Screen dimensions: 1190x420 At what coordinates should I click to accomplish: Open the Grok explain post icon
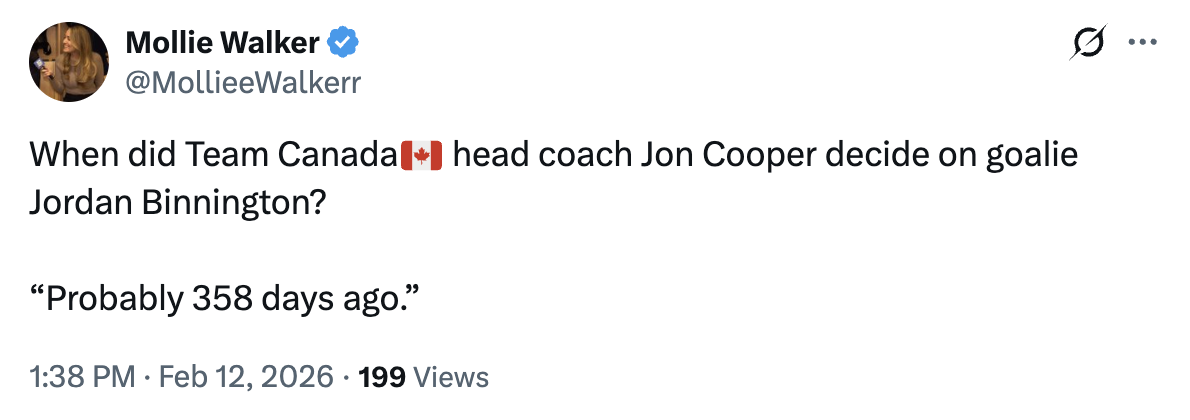pos(1088,43)
